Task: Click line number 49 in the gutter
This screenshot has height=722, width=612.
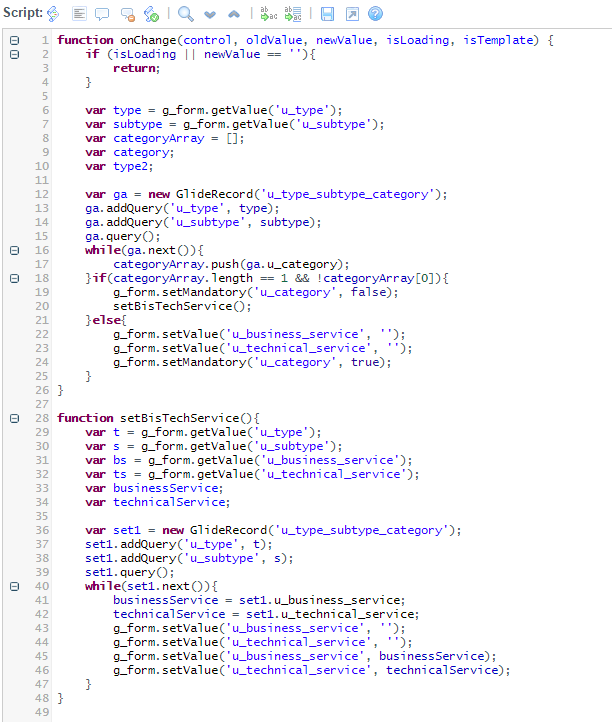Action: 42,713
